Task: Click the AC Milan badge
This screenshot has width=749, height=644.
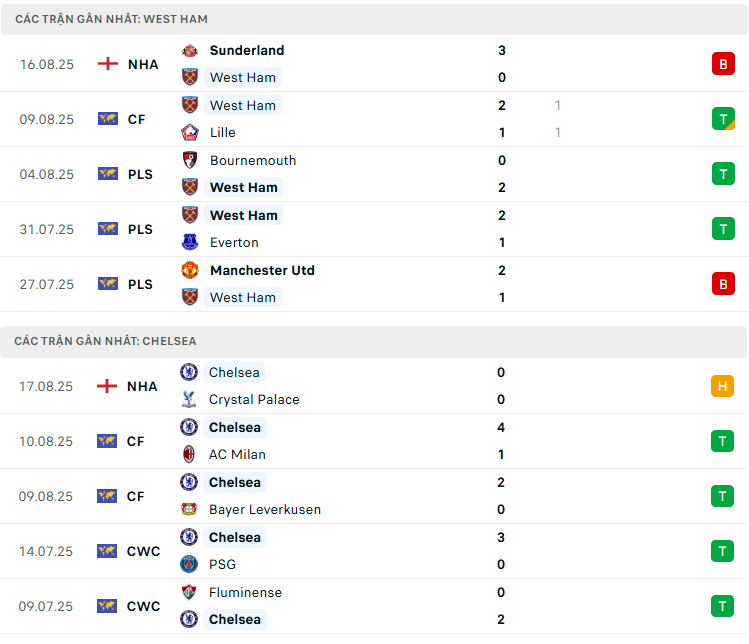Action: coord(189,454)
